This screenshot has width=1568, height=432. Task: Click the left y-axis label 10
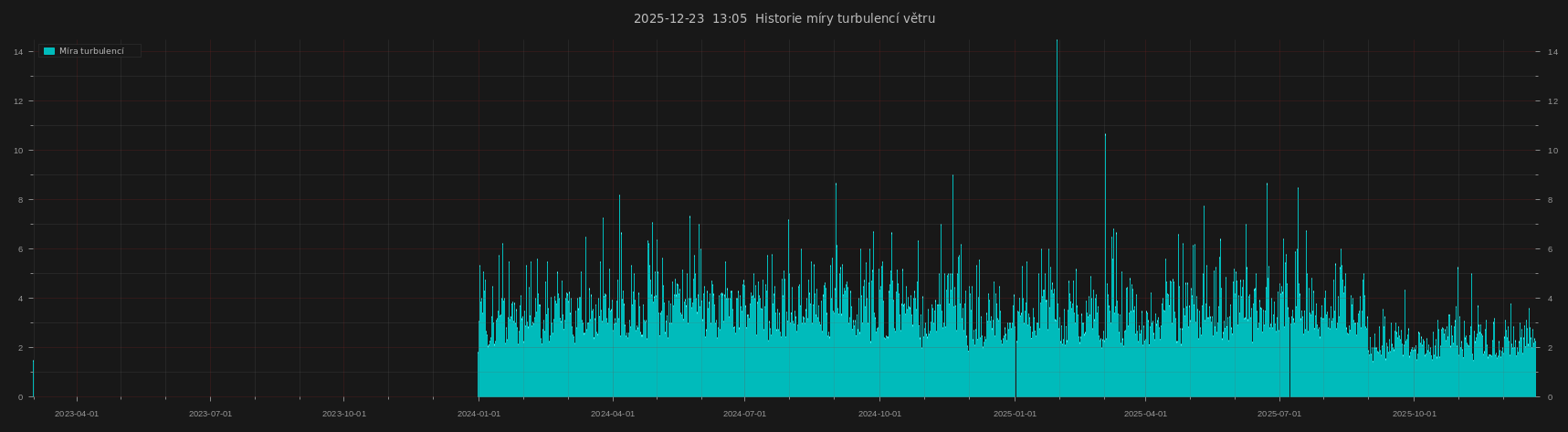point(18,151)
